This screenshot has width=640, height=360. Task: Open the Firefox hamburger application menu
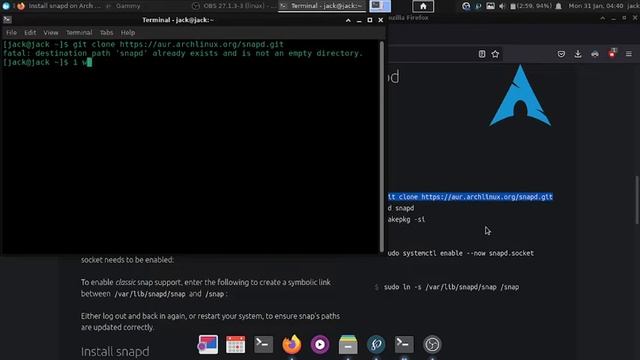pos(629,54)
